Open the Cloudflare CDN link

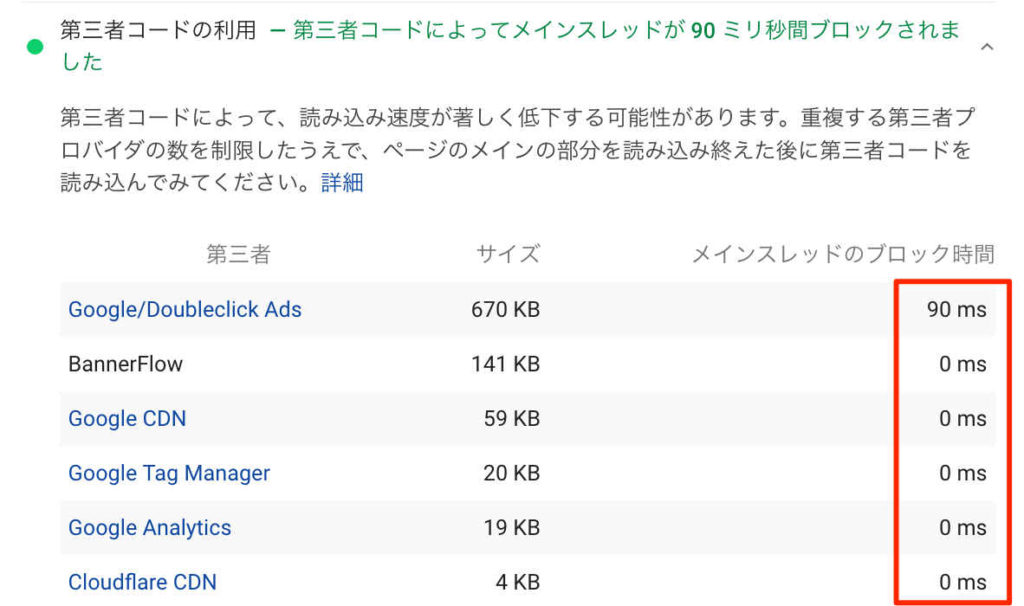pyautogui.click(x=142, y=582)
